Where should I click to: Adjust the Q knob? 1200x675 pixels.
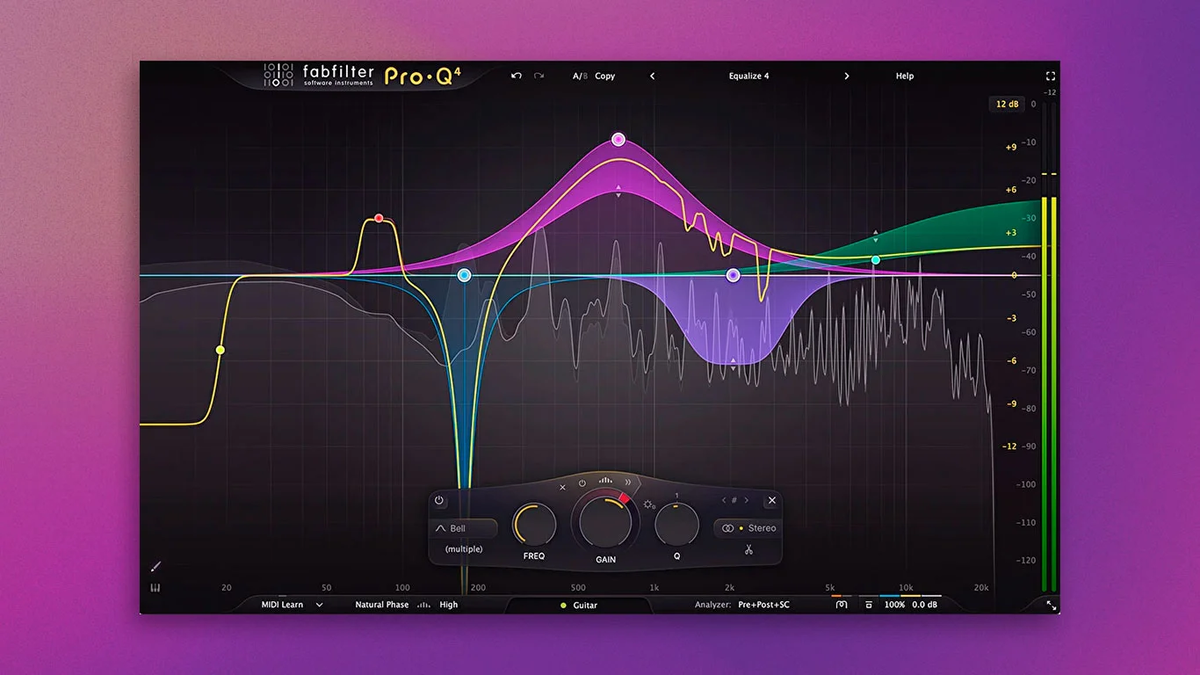point(677,524)
